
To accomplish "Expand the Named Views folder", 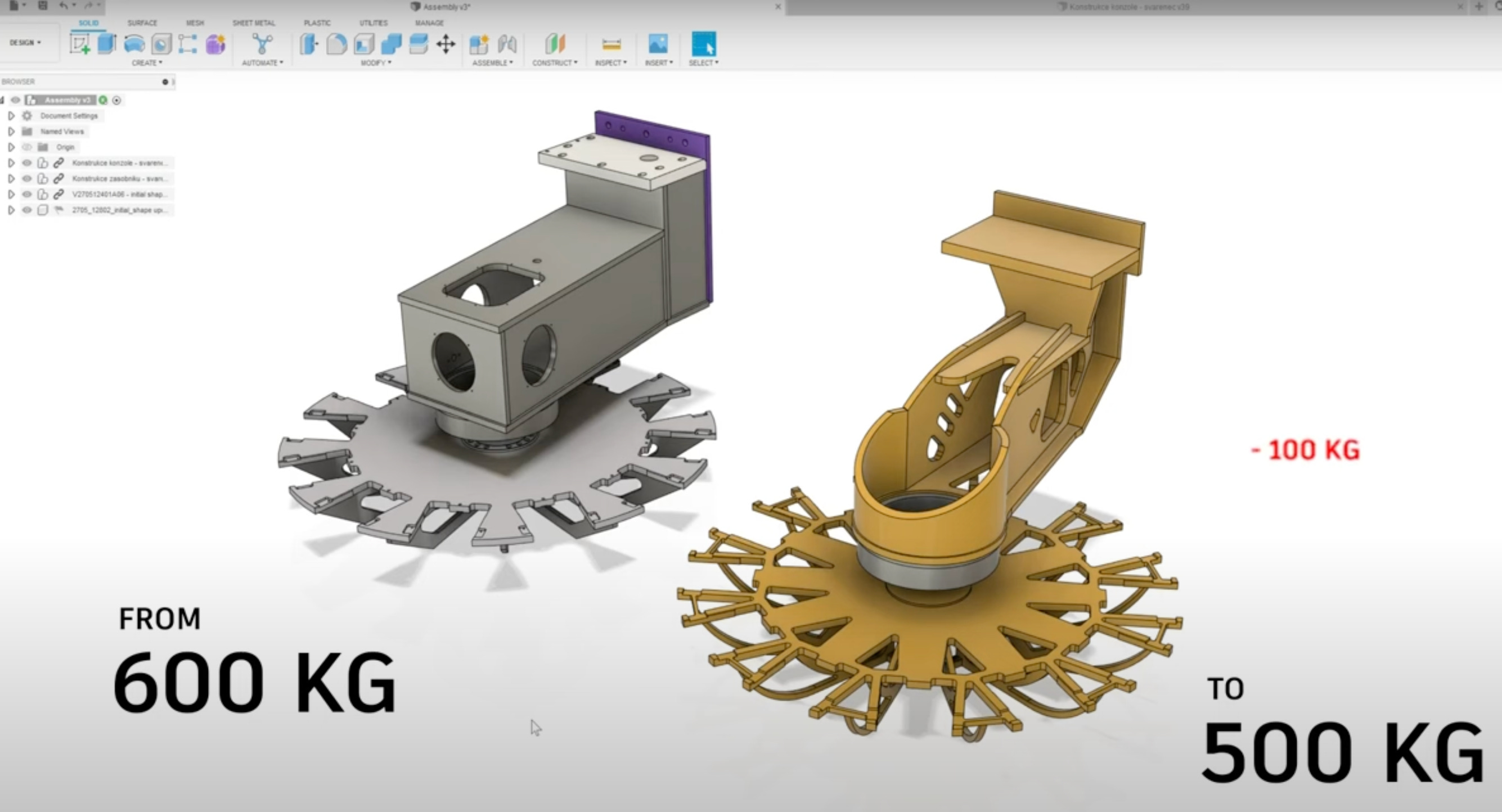I will (x=12, y=131).
